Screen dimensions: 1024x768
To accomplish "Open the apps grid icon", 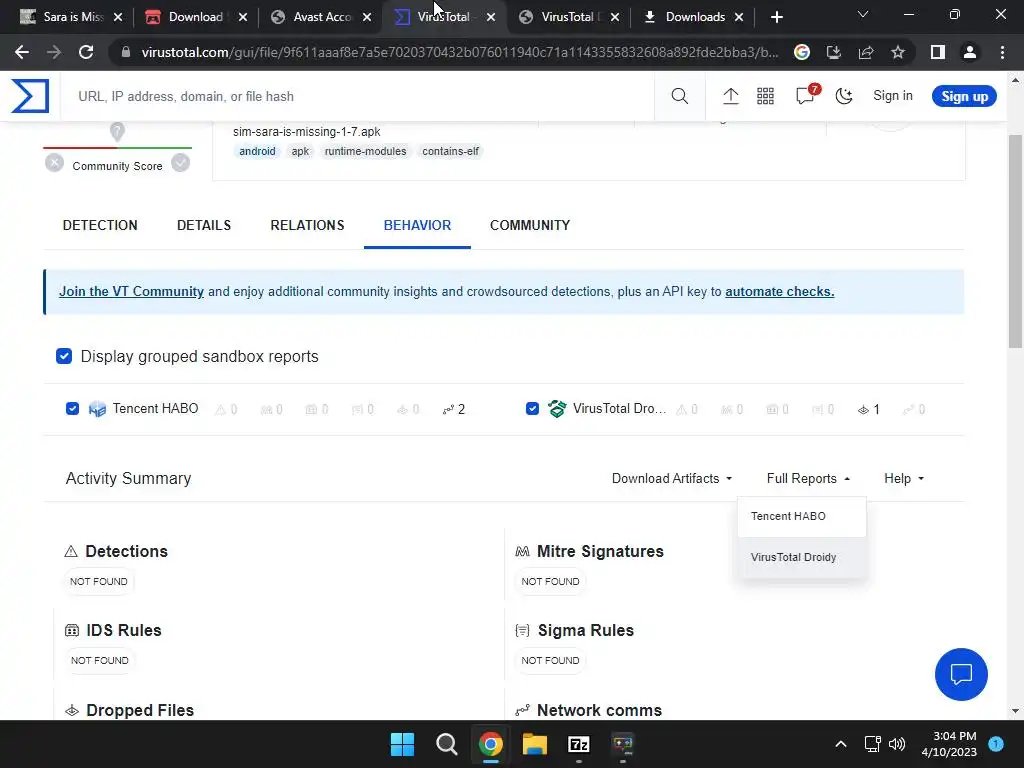I will click(765, 96).
